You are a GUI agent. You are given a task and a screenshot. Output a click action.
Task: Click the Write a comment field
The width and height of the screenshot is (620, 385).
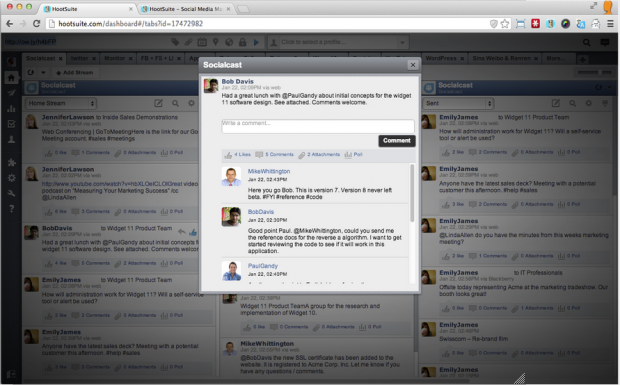point(318,126)
